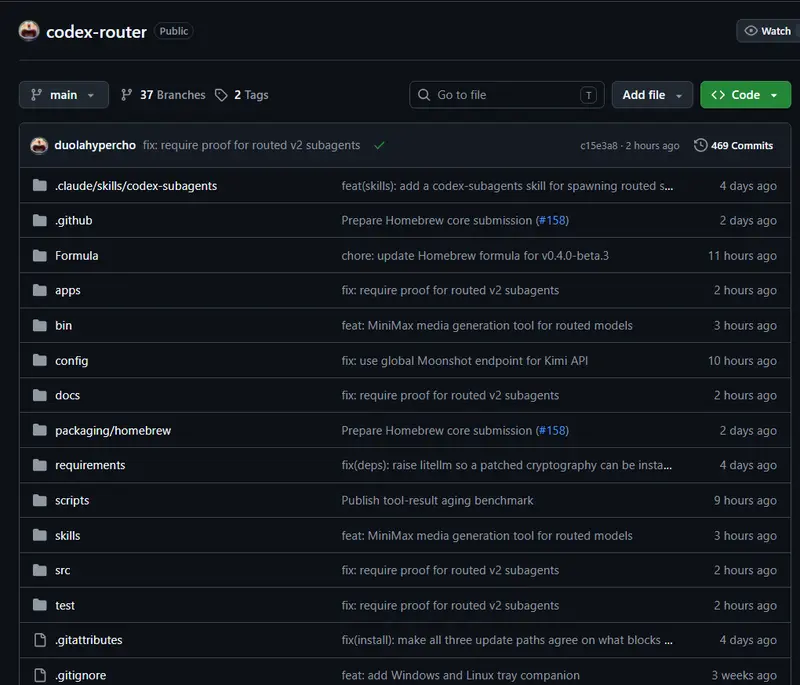Open 'fix(install): make all three update paths' commit

tap(507, 640)
